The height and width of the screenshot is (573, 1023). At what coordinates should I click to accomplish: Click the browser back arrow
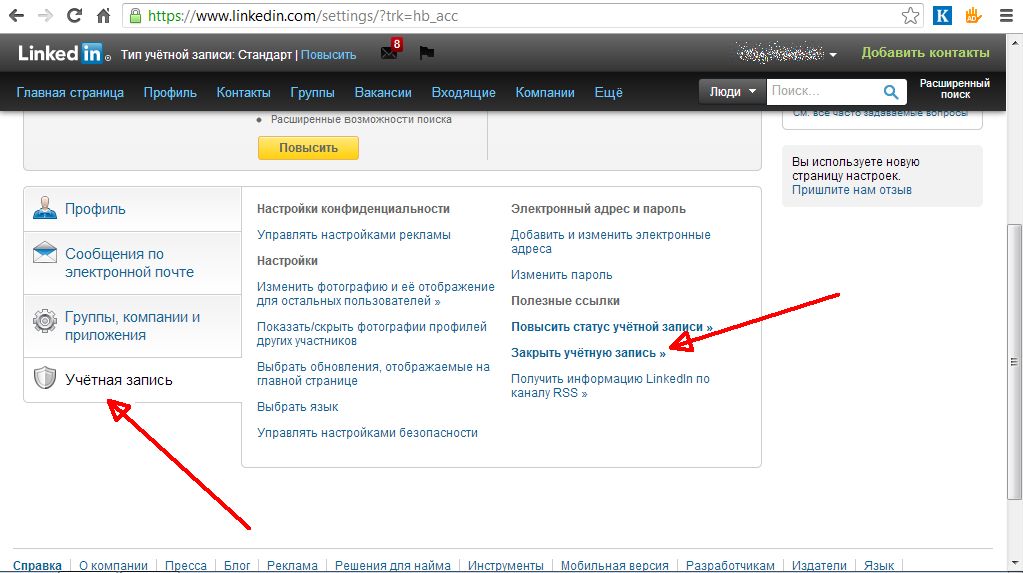point(16,16)
